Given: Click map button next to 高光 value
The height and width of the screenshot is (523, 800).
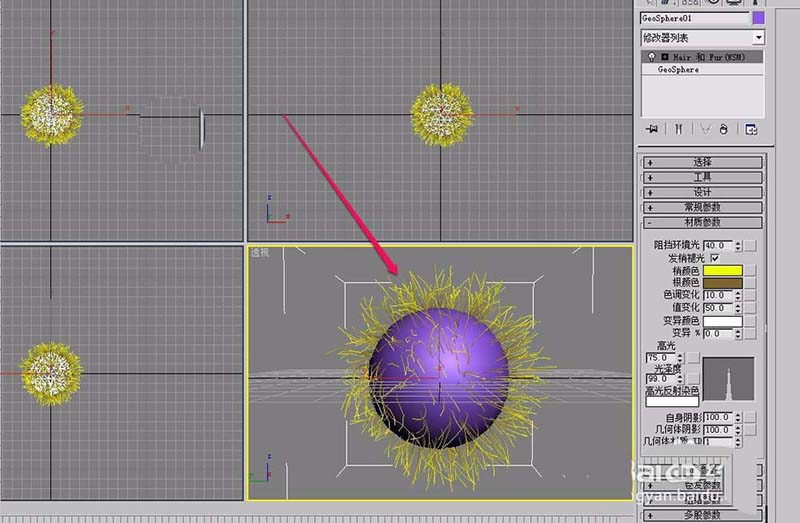Looking at the screenshot, I should pyautogui.click(x=693, y=358).
